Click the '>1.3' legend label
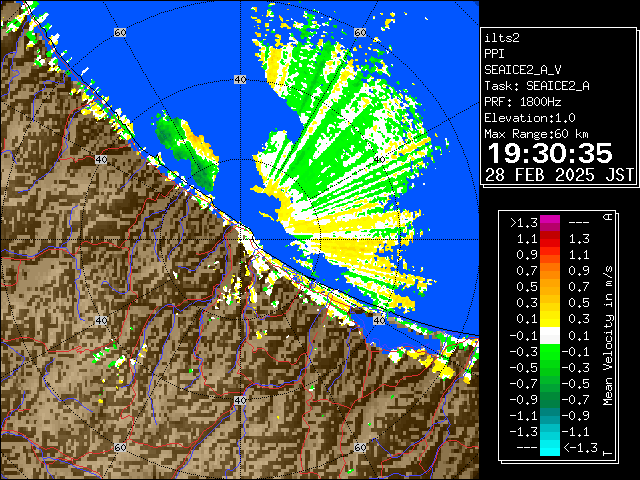Image resolution: width=640 pixels, height=480 pixels. 524,223
